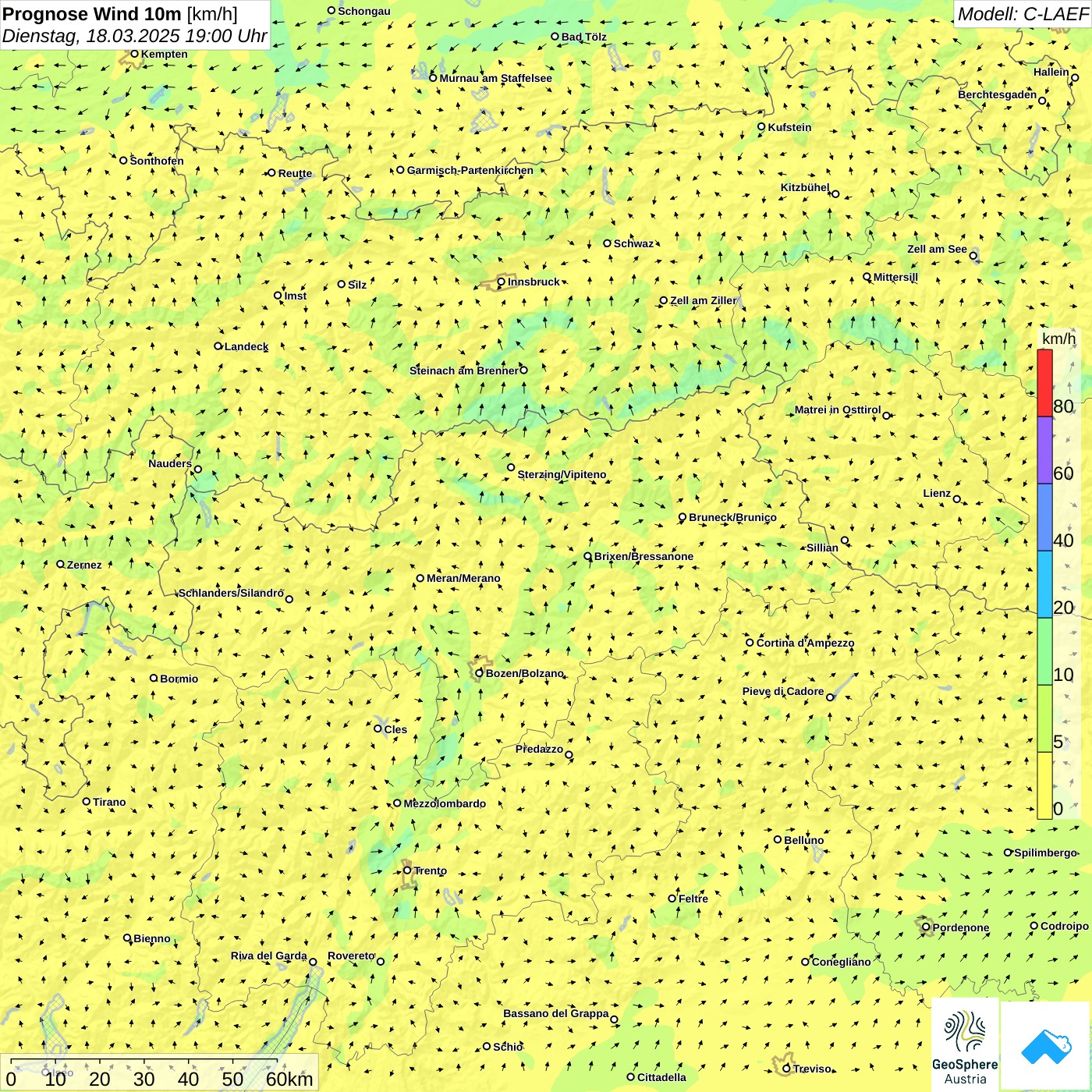Image resolution: width=1092 pixels, height=1092 pixels.
Task: Click the Kitzbühel location marker
Action: click(835, 193)
